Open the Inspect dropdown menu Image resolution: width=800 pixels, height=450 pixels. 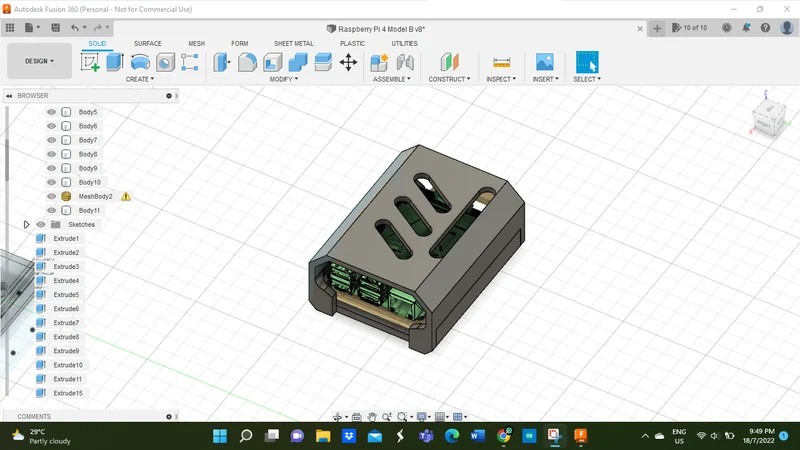[x=501, y=79]
